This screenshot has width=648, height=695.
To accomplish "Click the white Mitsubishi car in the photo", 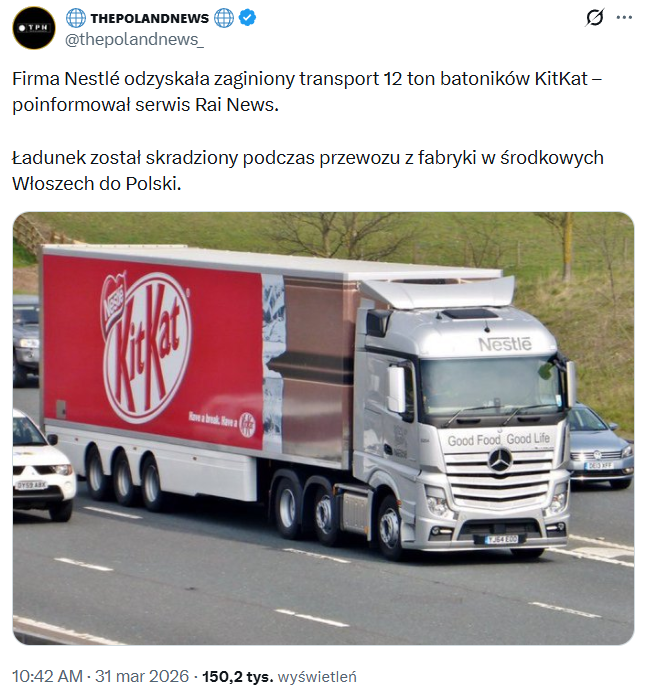I will coord(43,464).
